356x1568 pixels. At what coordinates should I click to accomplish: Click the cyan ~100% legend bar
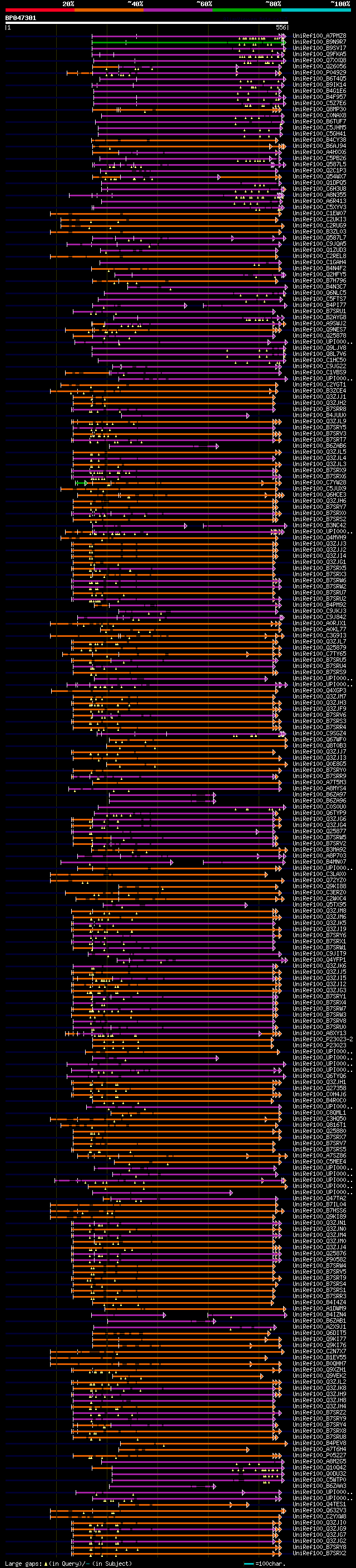click(316, 10)
